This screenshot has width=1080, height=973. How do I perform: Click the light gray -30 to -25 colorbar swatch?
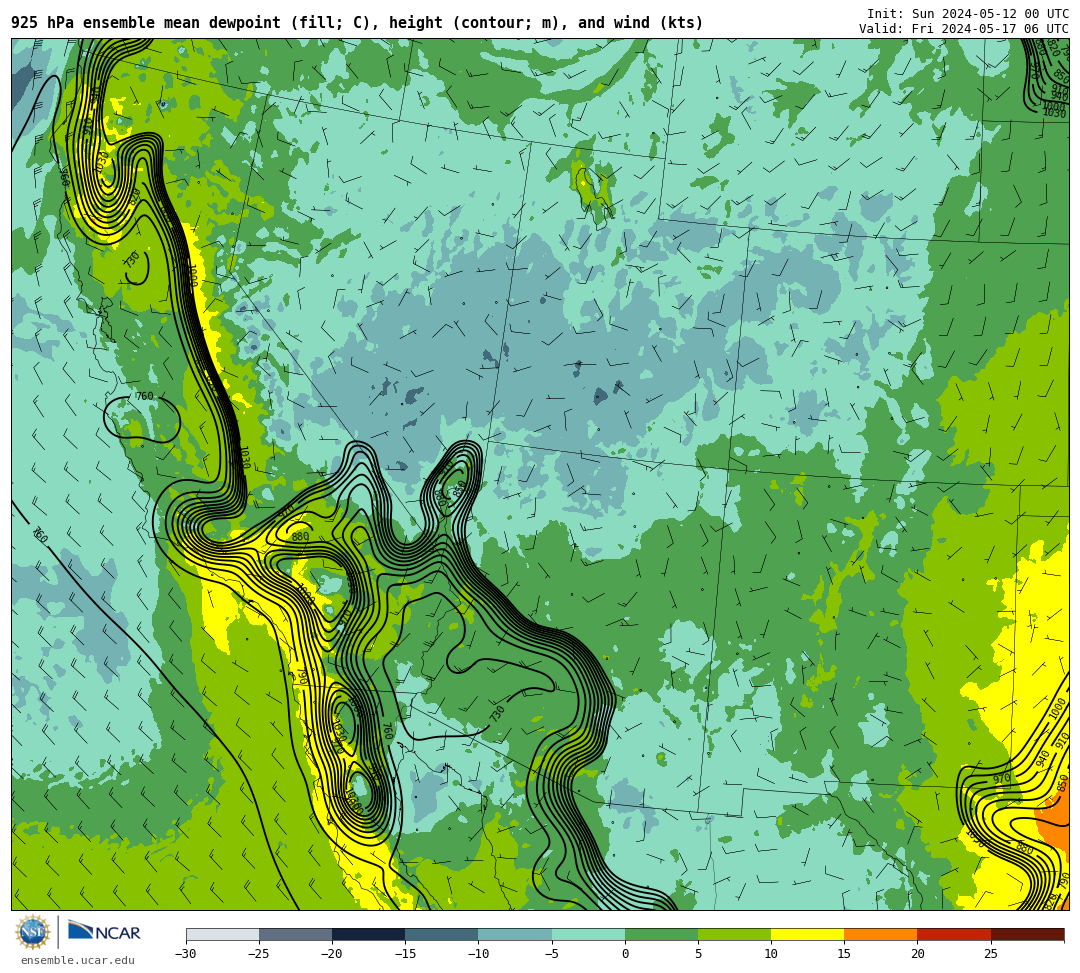point(222,934)
